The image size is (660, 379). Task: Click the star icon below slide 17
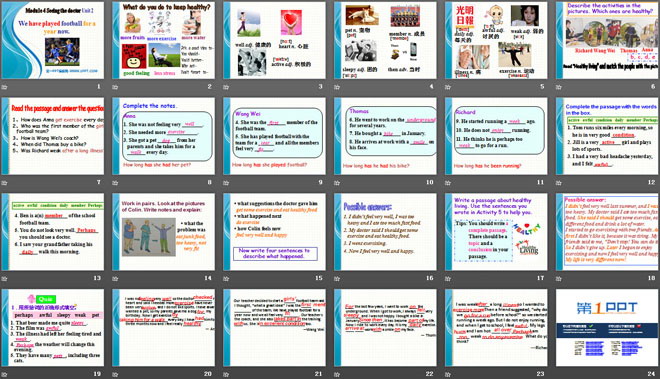(448, 279)
